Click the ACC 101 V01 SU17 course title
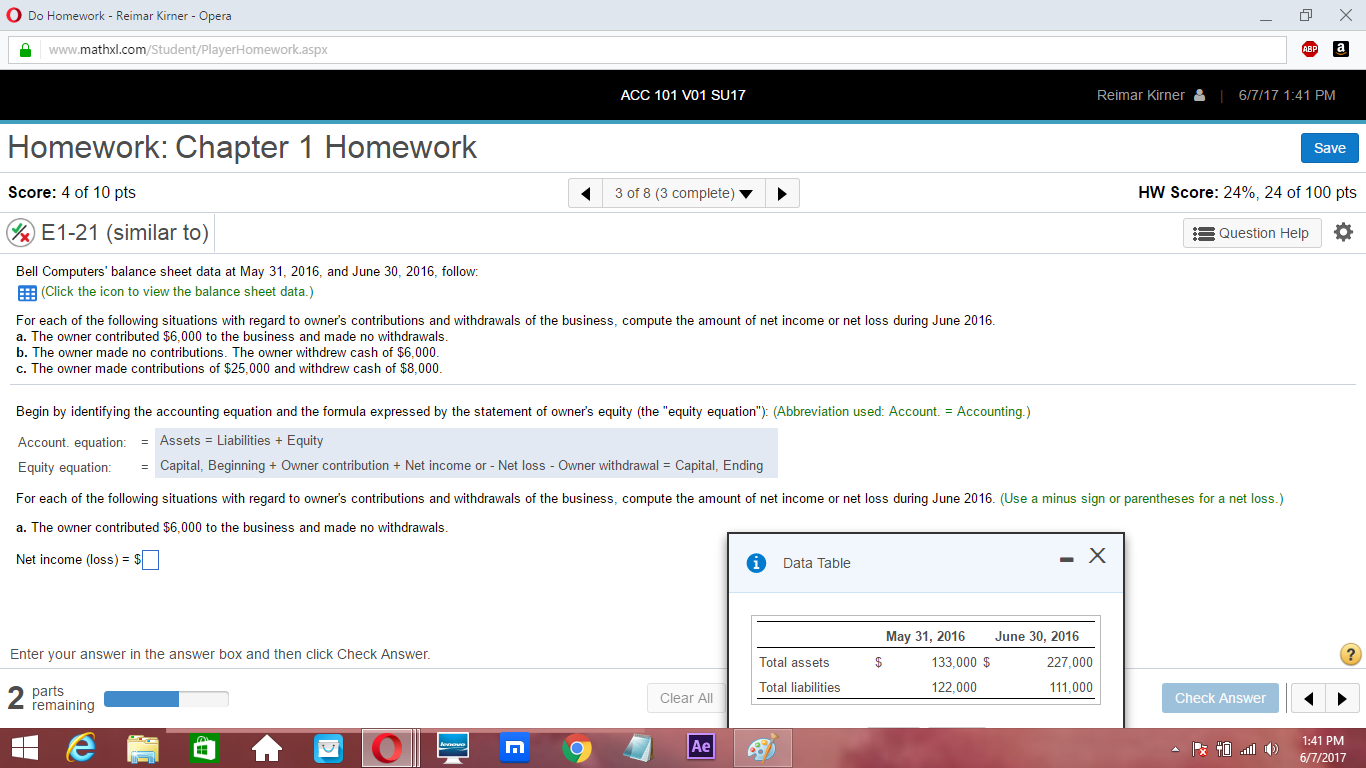The width and height of the screenshot is (1366, 768). pyautogui.click(x=683, y=96)
